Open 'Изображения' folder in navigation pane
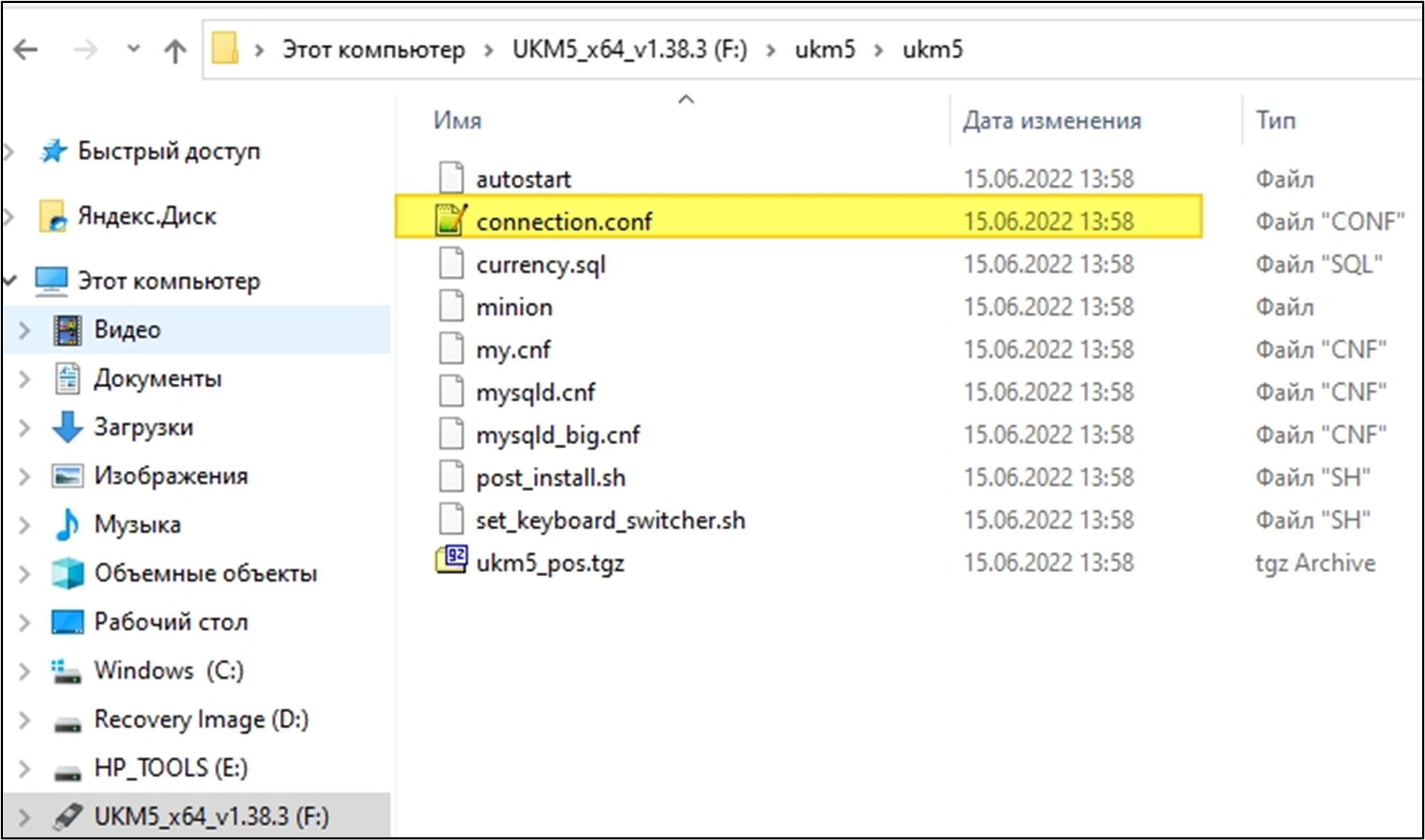 (171, 475)
